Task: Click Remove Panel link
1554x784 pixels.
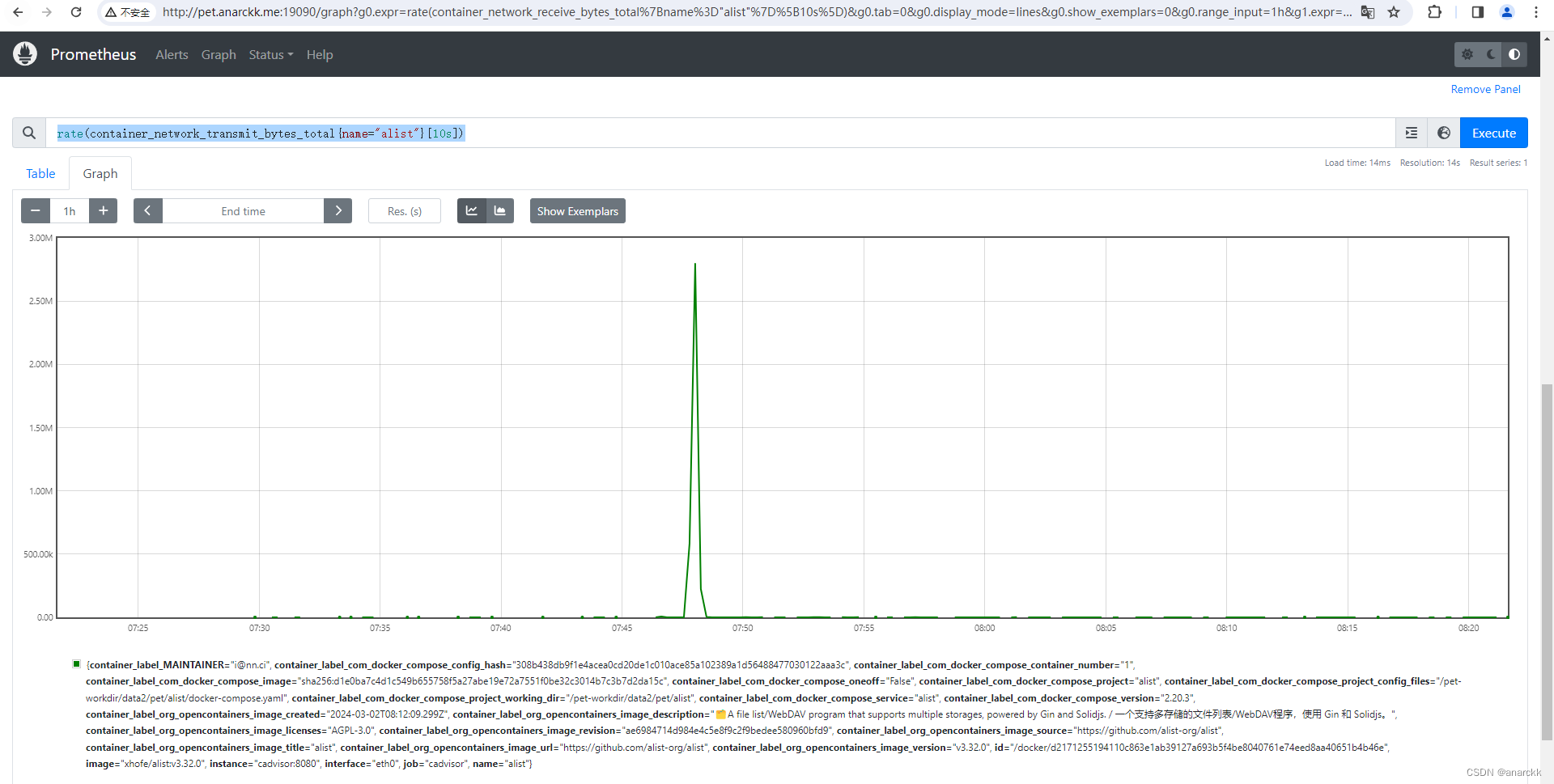Action: 1485,89
